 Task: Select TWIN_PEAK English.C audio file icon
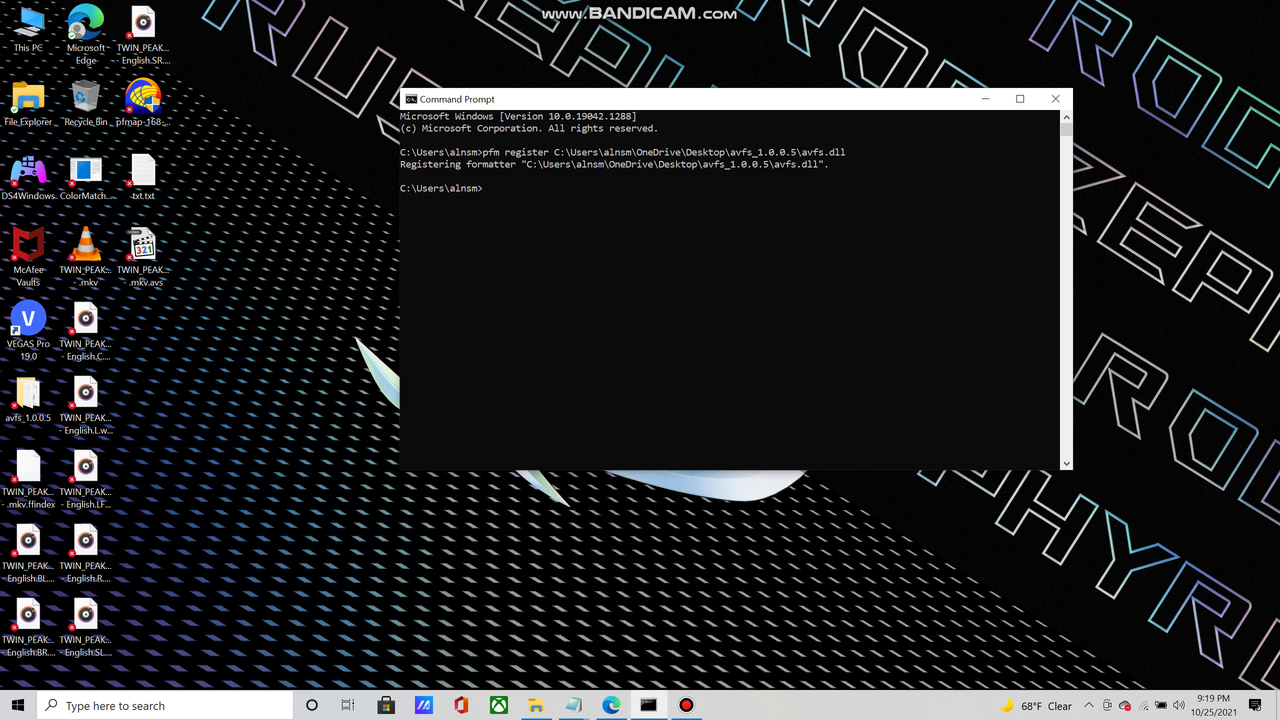click(x=86, y=332)
